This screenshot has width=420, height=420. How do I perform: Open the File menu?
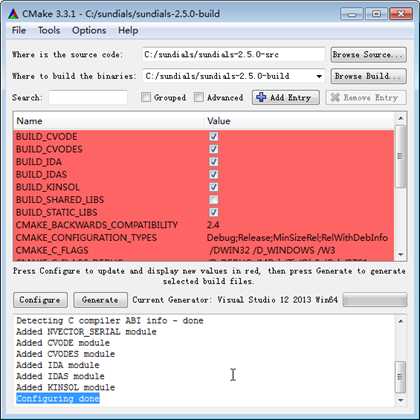pos(19,30)
